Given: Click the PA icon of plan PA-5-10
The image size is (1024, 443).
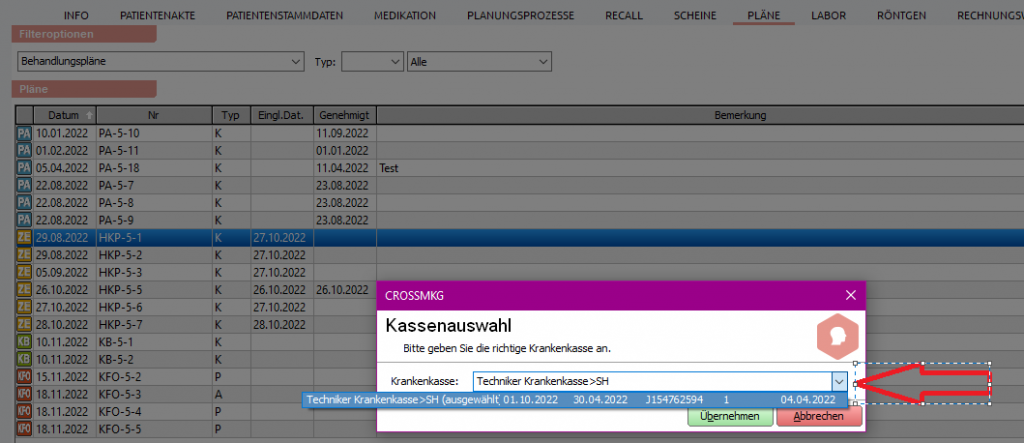Looking at the screenshot, I should click(x=24, y=134).
